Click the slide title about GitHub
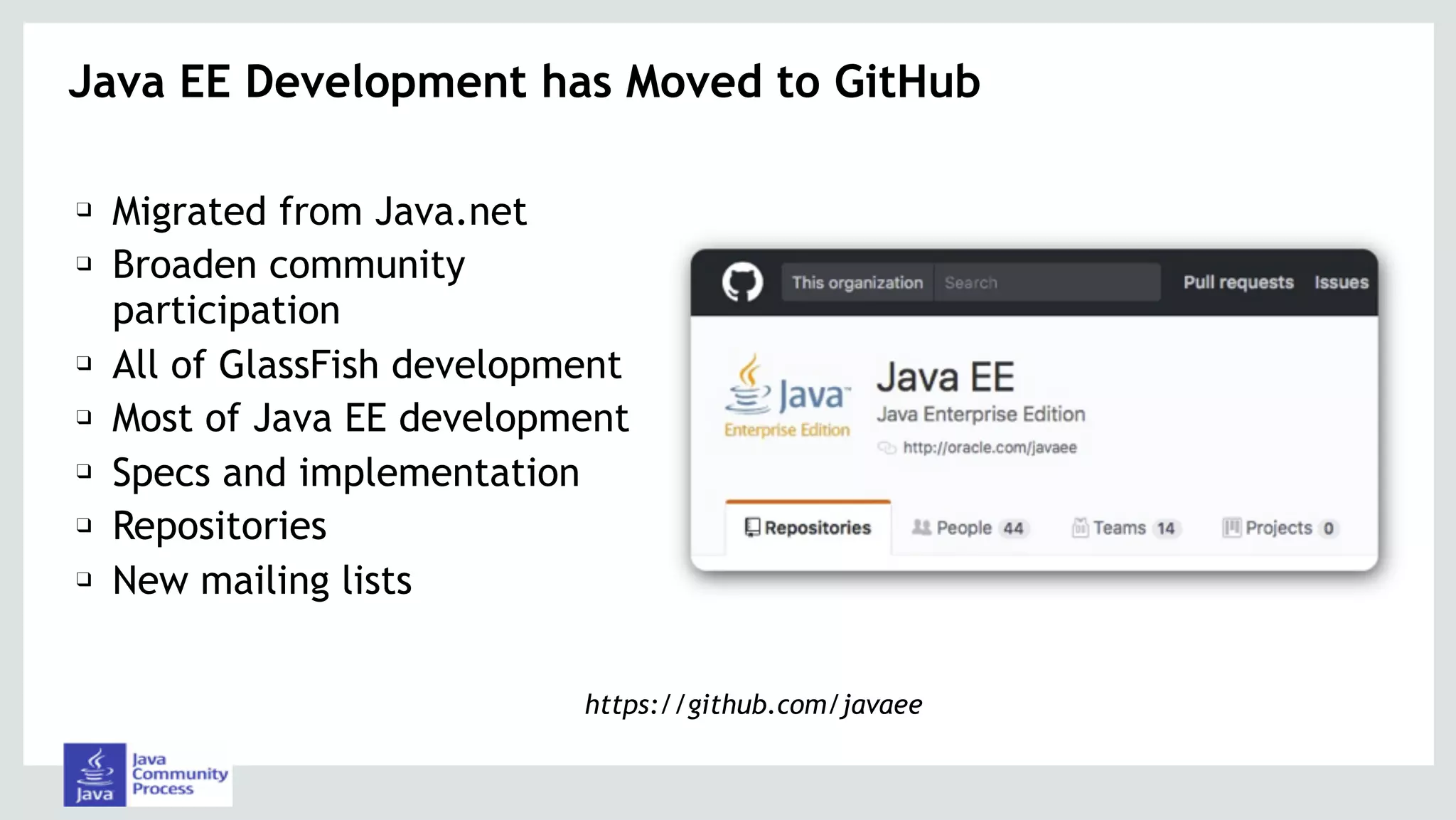The image size is (1456, 820). [x=525, y=81]
